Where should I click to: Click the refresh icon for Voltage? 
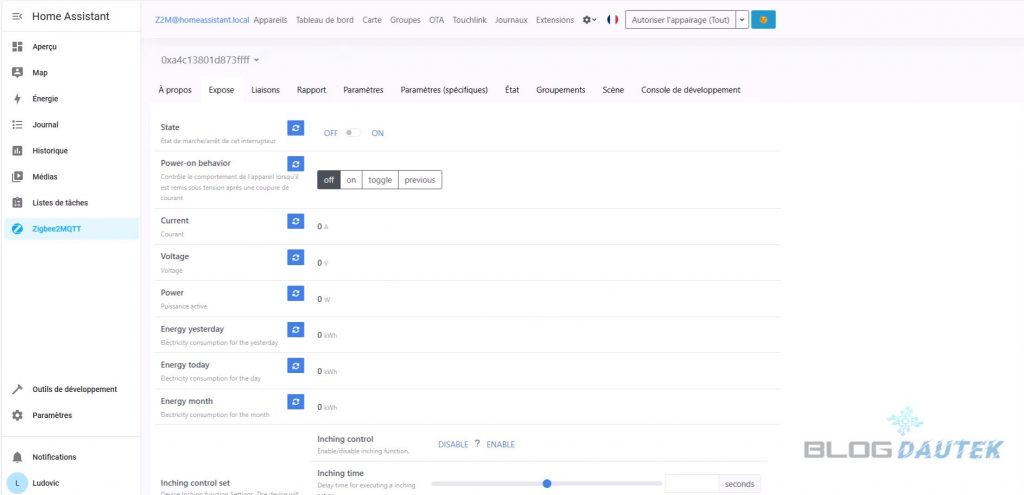[x=295, y=257]
